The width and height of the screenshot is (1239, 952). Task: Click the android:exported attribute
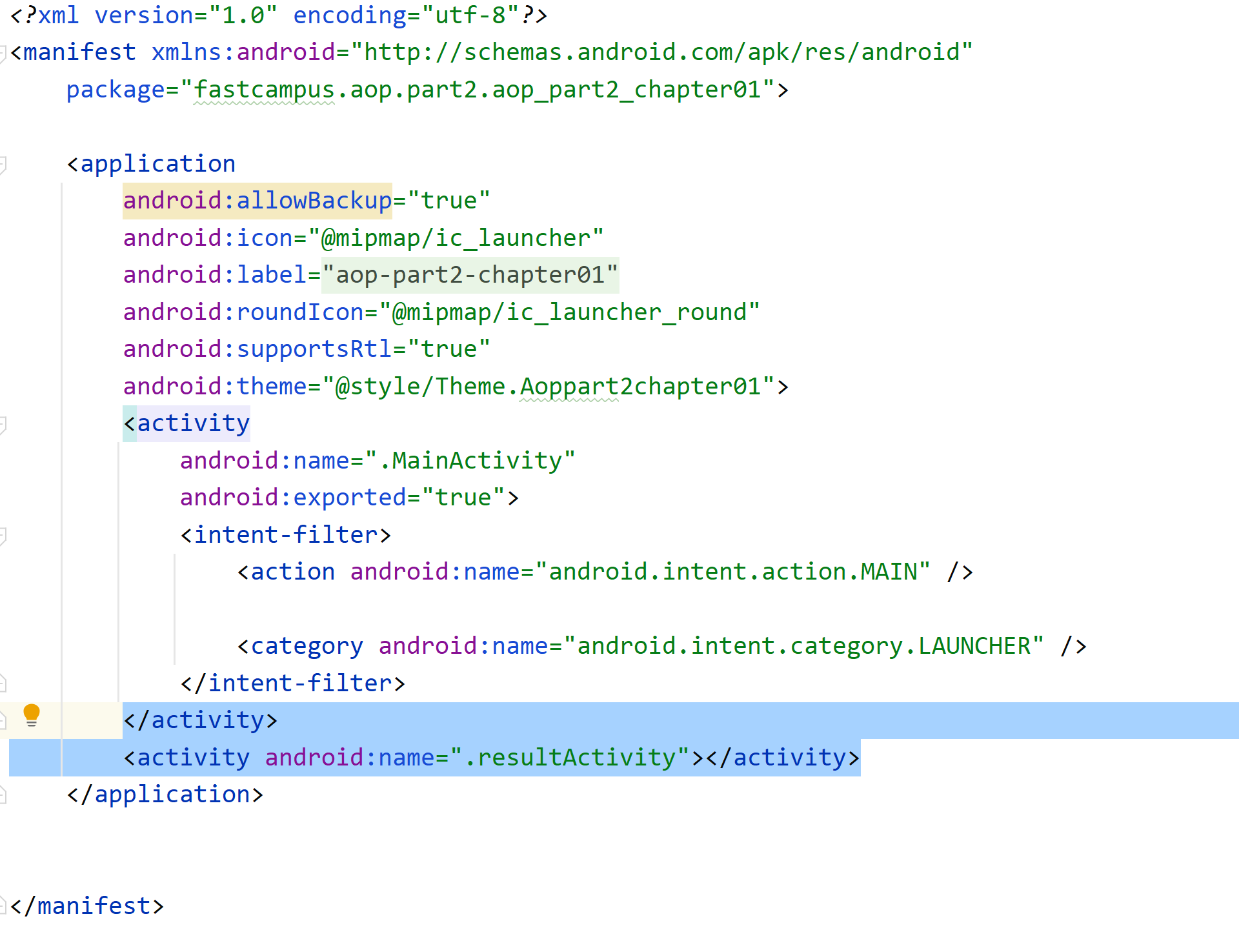(x=292, y=498)
